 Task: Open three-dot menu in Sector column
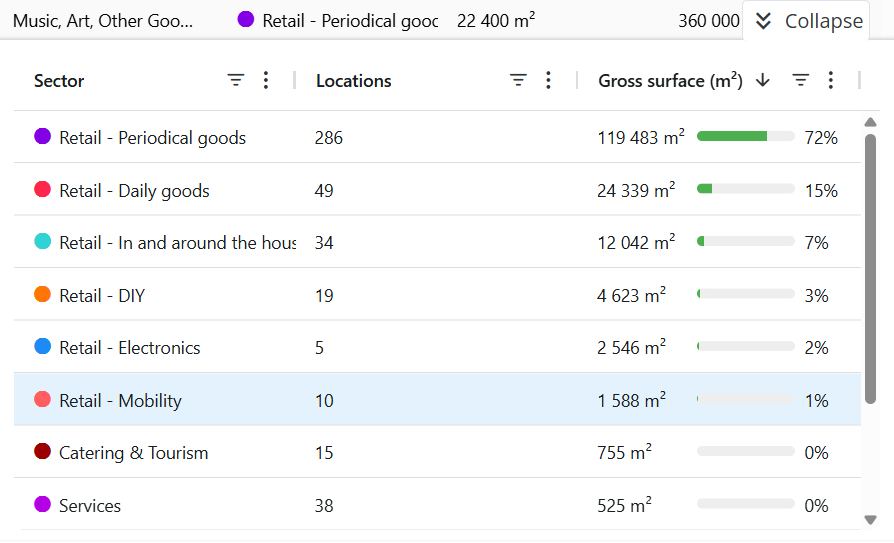(x=266, y=81)
